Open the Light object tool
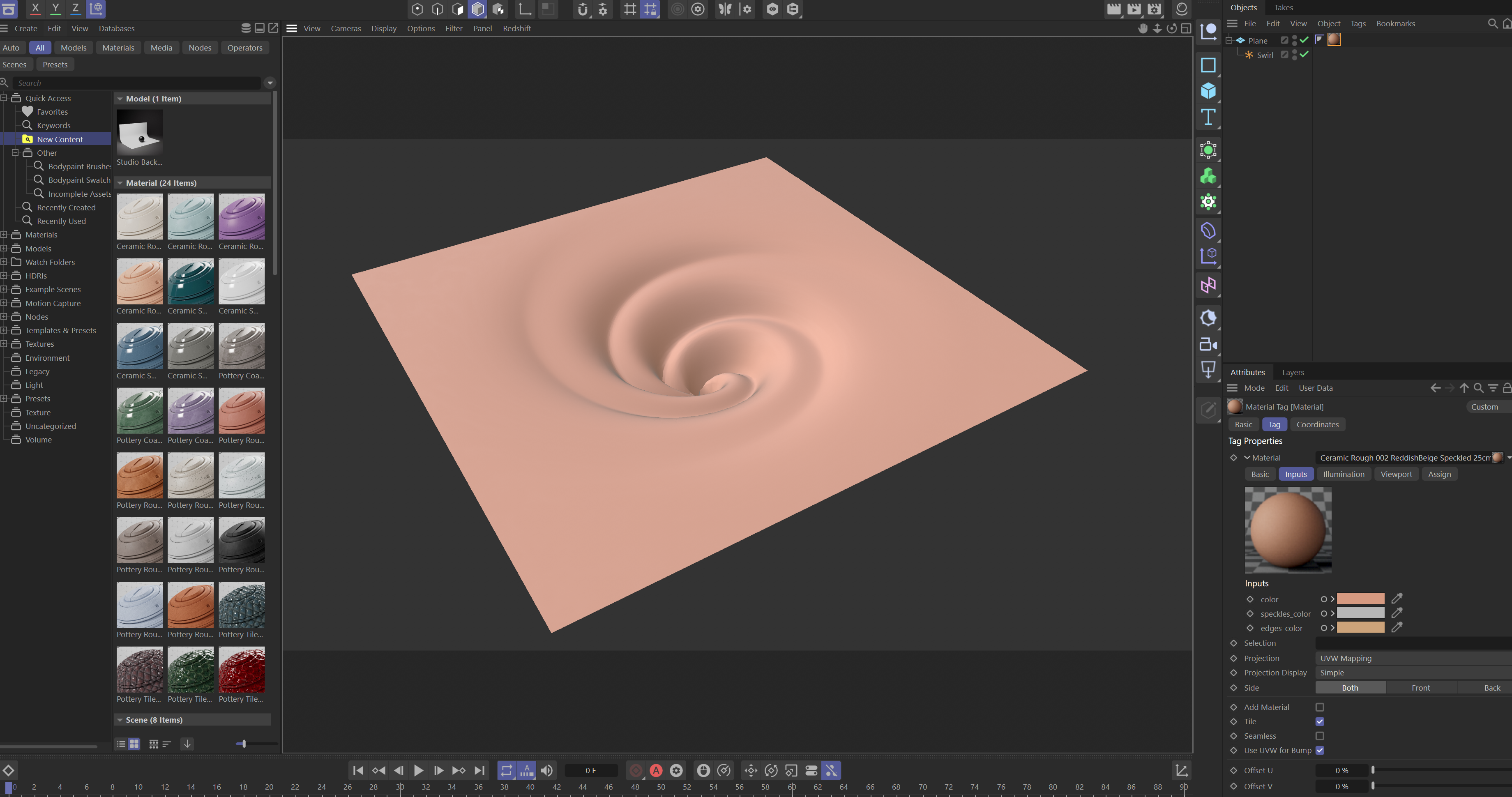Screen dimensions: 1512x797 point(1208,370)
